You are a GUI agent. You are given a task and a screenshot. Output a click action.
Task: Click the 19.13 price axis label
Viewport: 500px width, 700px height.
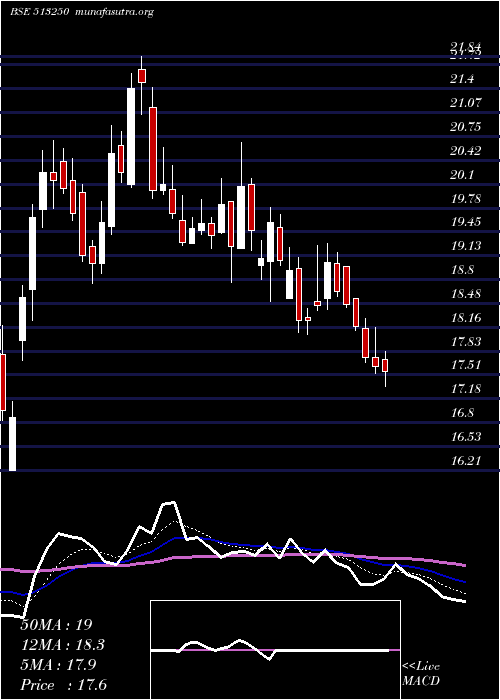pyautogui.click(x=466, y=246)
